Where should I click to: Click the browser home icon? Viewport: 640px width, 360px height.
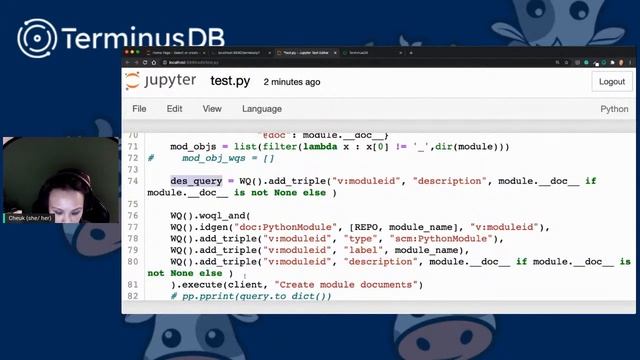(154, 62)
